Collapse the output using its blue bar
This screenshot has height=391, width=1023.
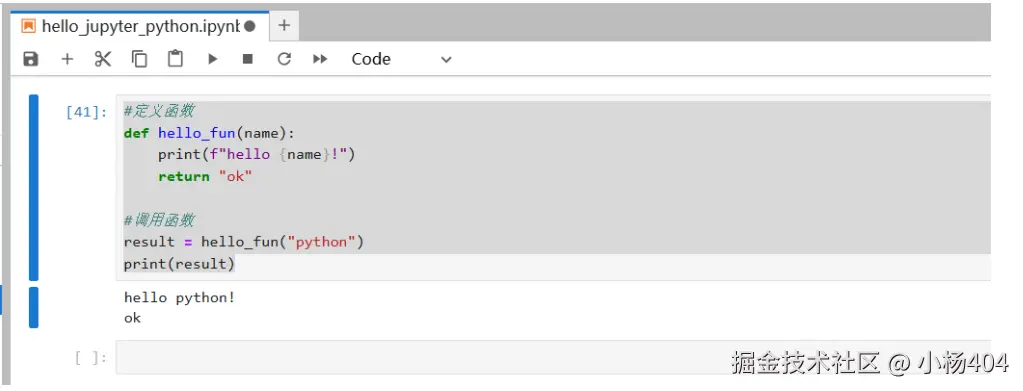(x=33, y=307)
